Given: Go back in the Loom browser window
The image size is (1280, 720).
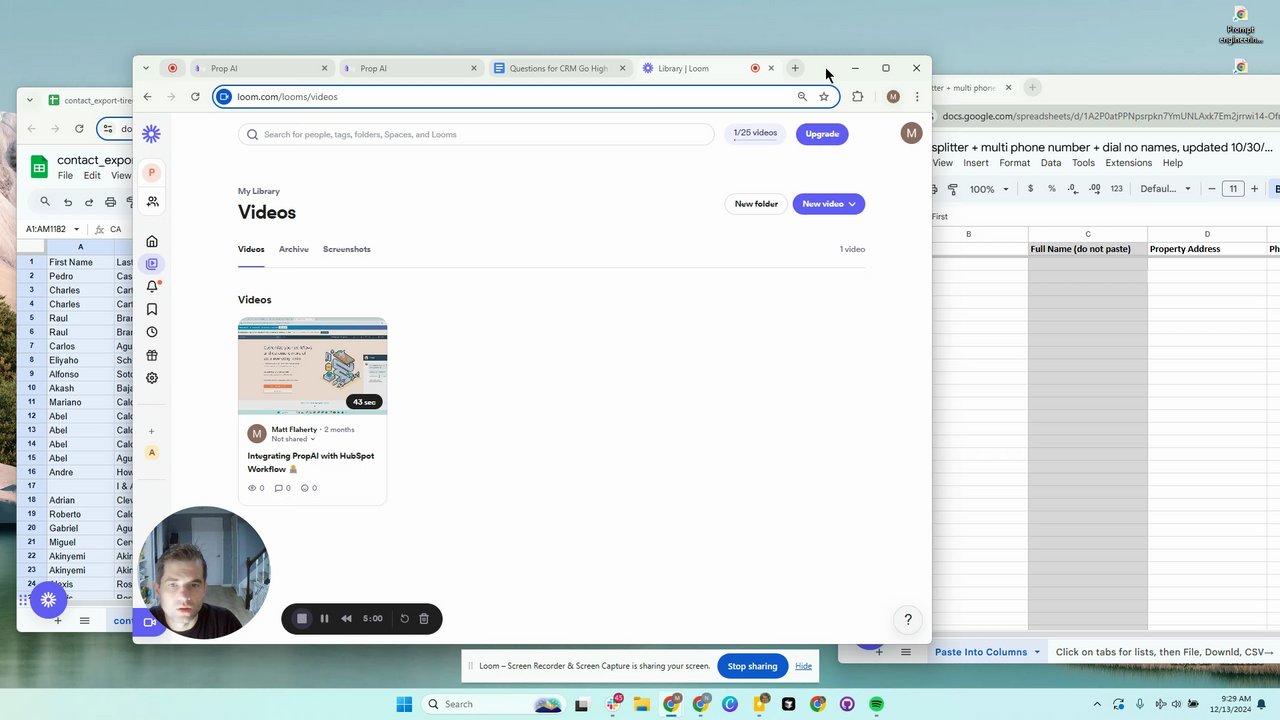Looking at the screenshot, I should pyautogui.click(x=147, y=97).
